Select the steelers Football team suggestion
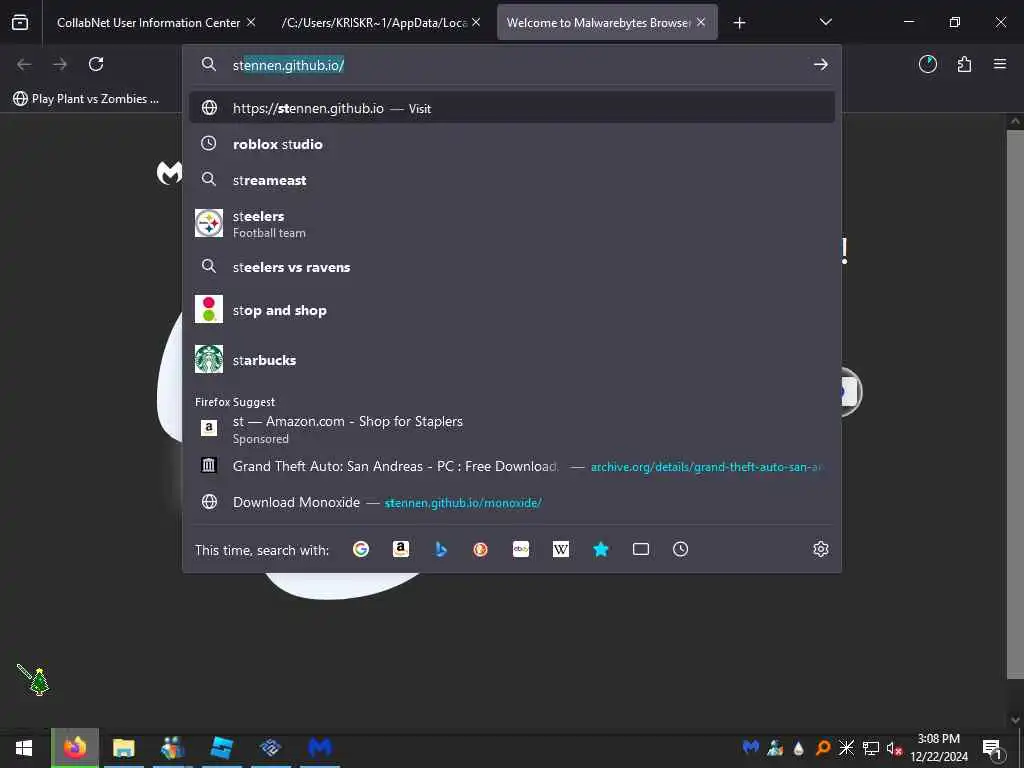The width and height of the screenshot is (1024, 768). click(512, 223)
